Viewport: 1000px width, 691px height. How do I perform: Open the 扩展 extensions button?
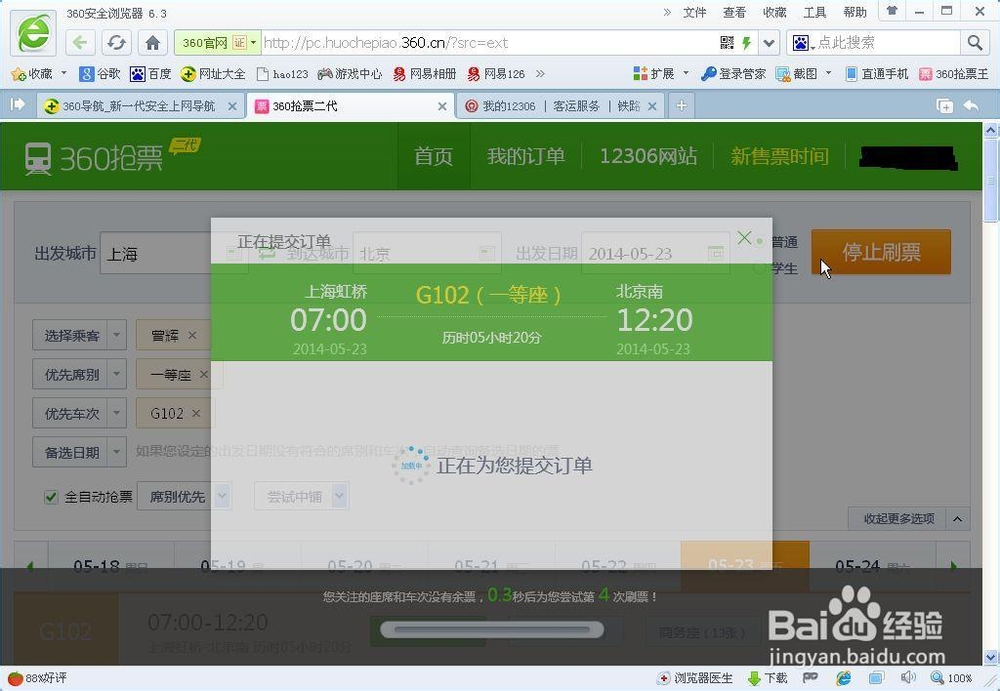[654, 74]
